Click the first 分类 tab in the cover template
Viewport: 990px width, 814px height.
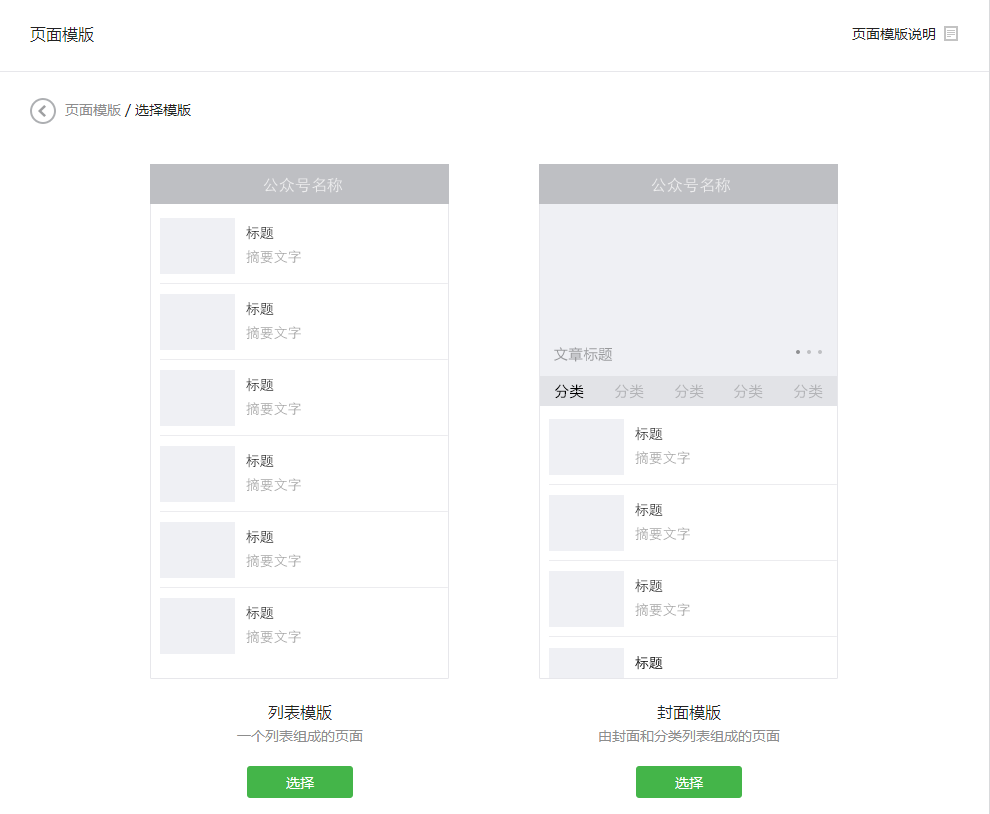click(569, 392)
